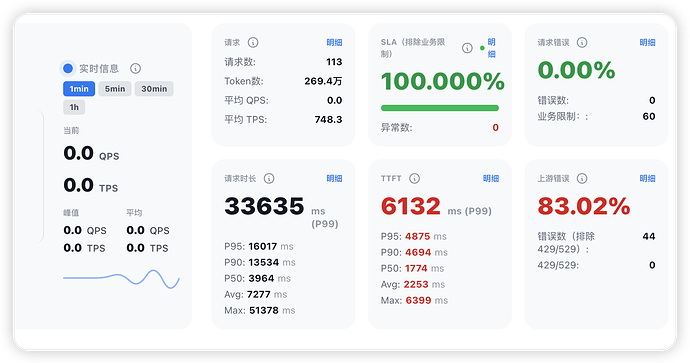The image size is (690, 363).
Task: Click info icon beside TTFT
Action: (415, 178)
